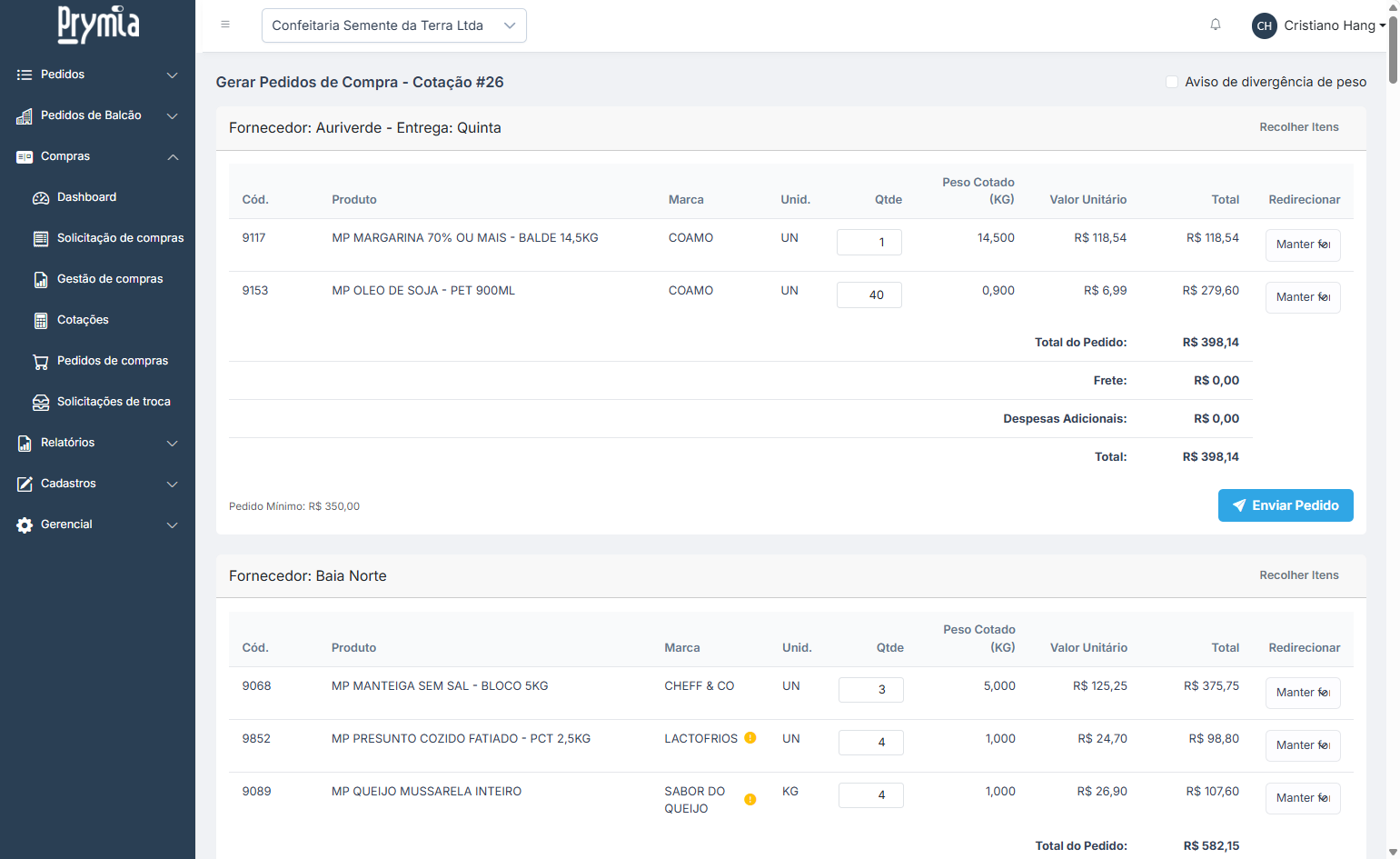The height and width of the screenshot is (859, 1400).
Task: Collapse the Compras menu section
Action: coord(172,157)
